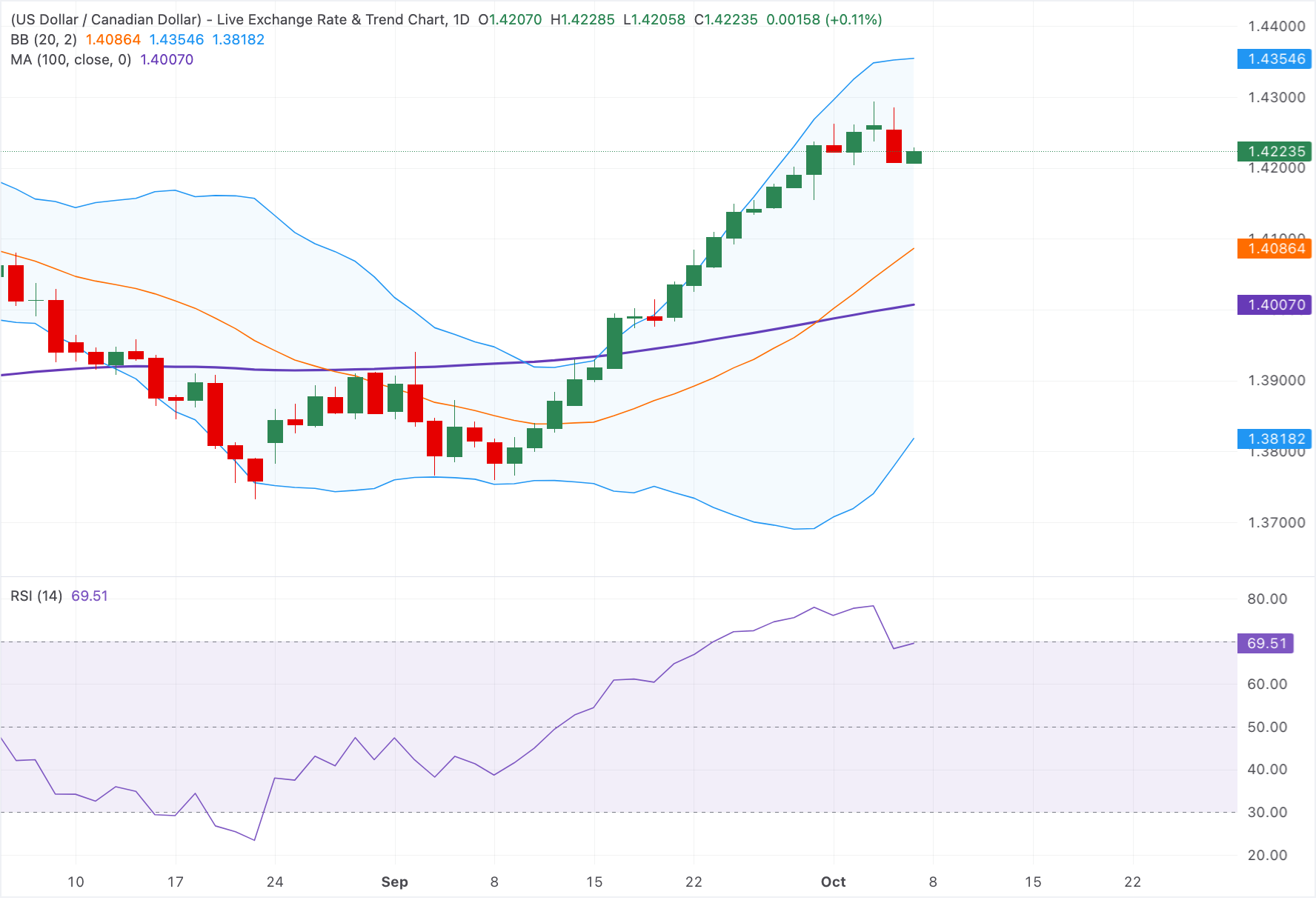Screen dimensions: 1316x906
Task: Click the 24 date label on time axis
Action: tap(275, 882)
